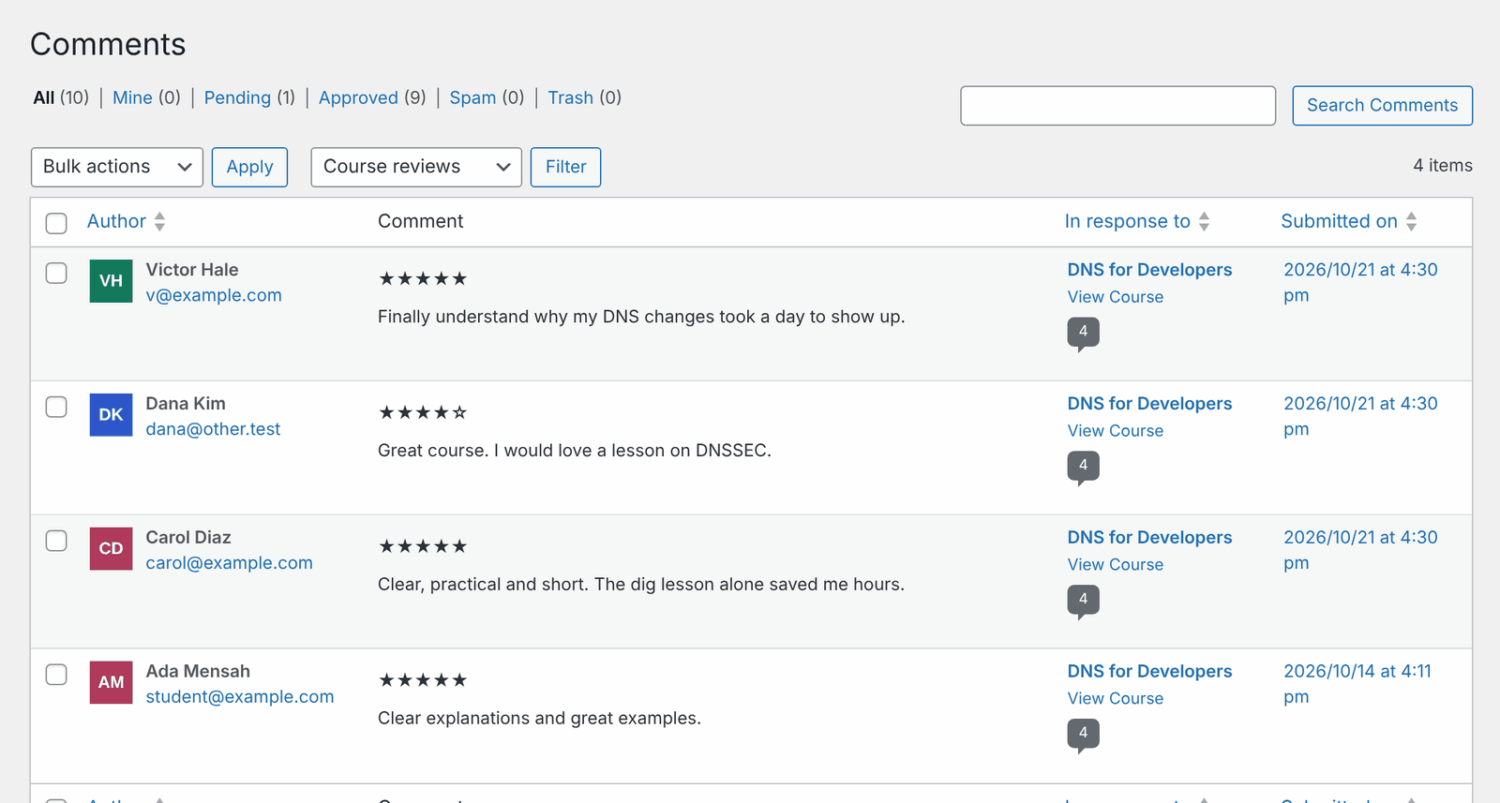Open comment count bubble in Victor Hale's row

click(x=1083, y=334)
